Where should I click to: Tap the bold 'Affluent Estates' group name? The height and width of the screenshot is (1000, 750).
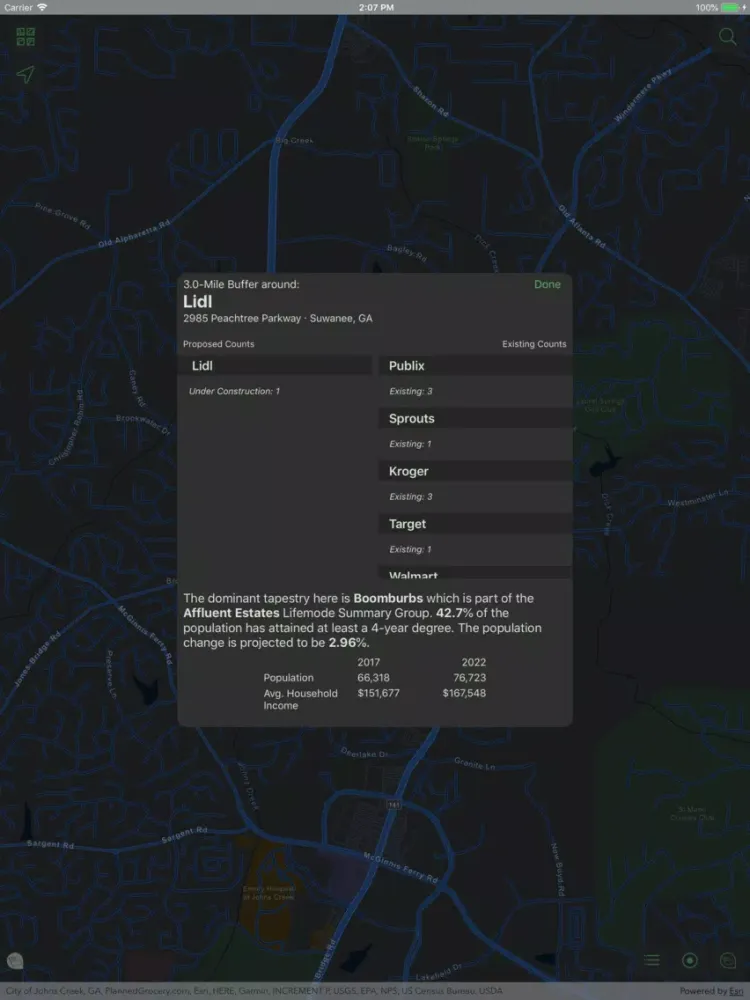(x=231, y=613)
